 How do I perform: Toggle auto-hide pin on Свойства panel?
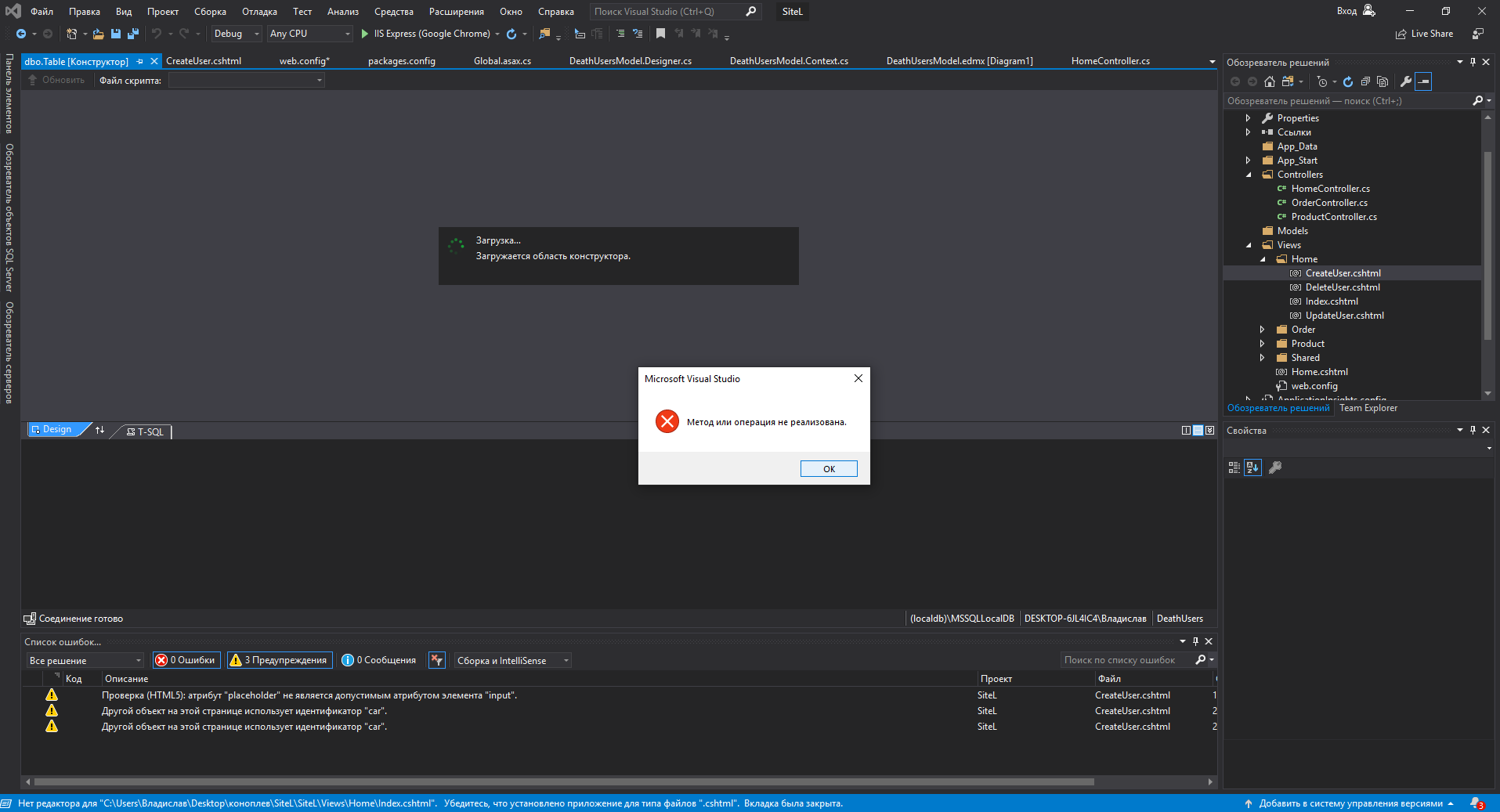[x=1473, y=430]
